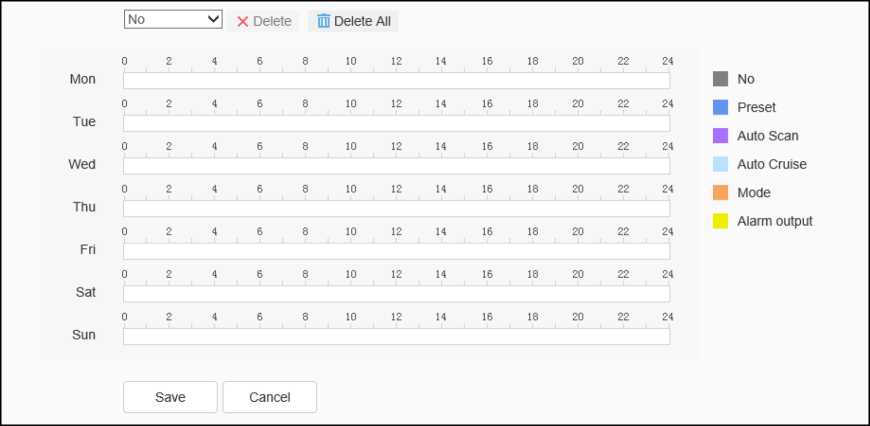Click the Alarm output legend label
Image resolution: width=870 pixels, height=426 pixels.
(775, 221)
